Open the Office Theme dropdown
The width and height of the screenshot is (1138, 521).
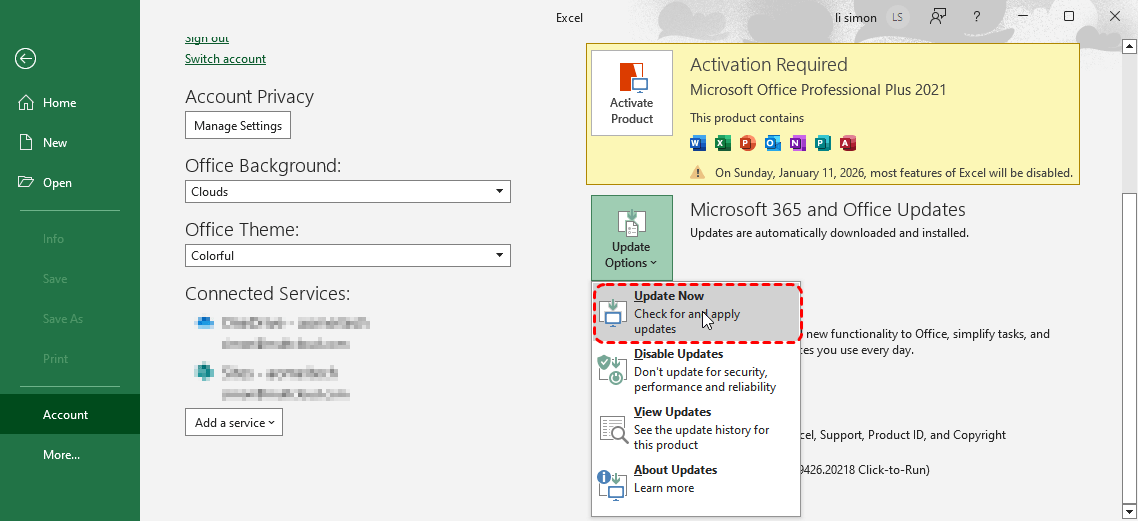(x=348, y=256)
